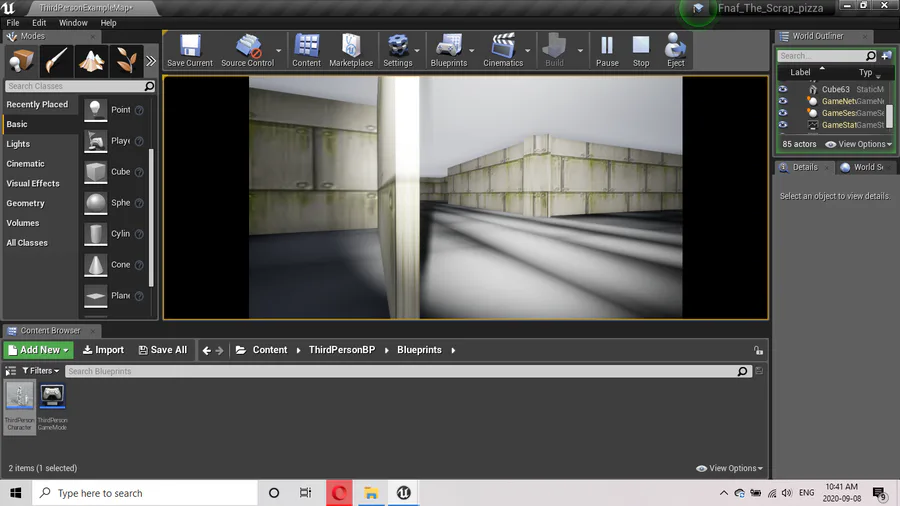Open Blueprints toolbar button
This screenshot has height=506, width=900.
(x=448, y=50)
